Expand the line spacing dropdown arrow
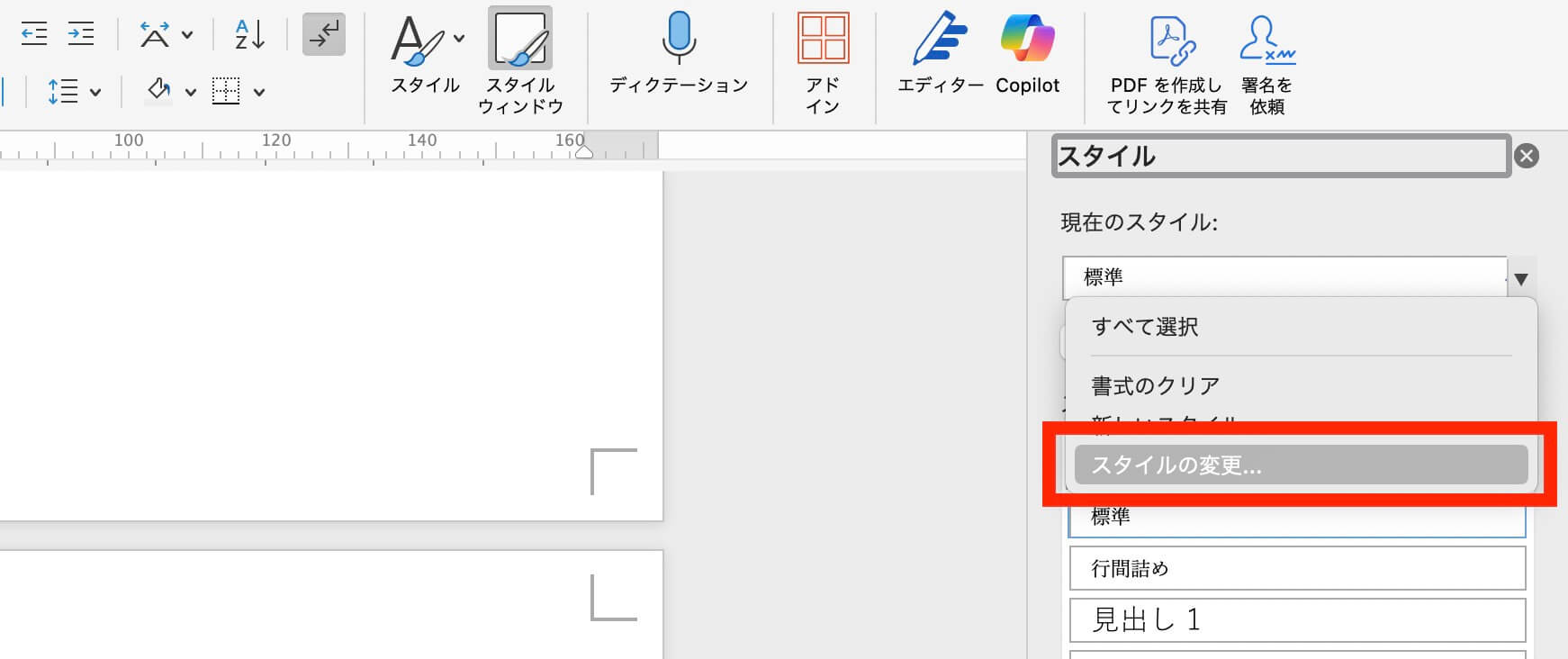 click(x=95, y=92)
